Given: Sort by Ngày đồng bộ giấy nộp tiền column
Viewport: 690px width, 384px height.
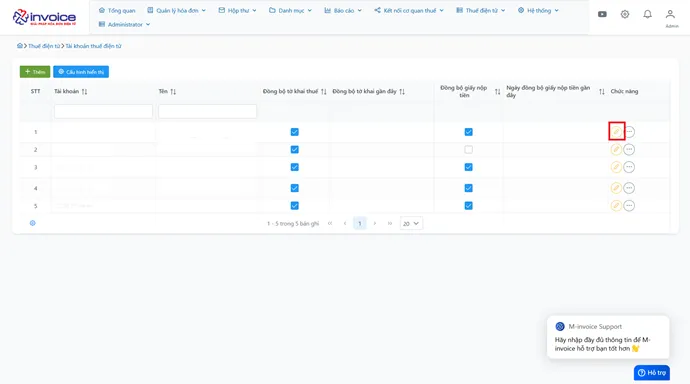Looking at the screenshot, I should tap(602, 91).
